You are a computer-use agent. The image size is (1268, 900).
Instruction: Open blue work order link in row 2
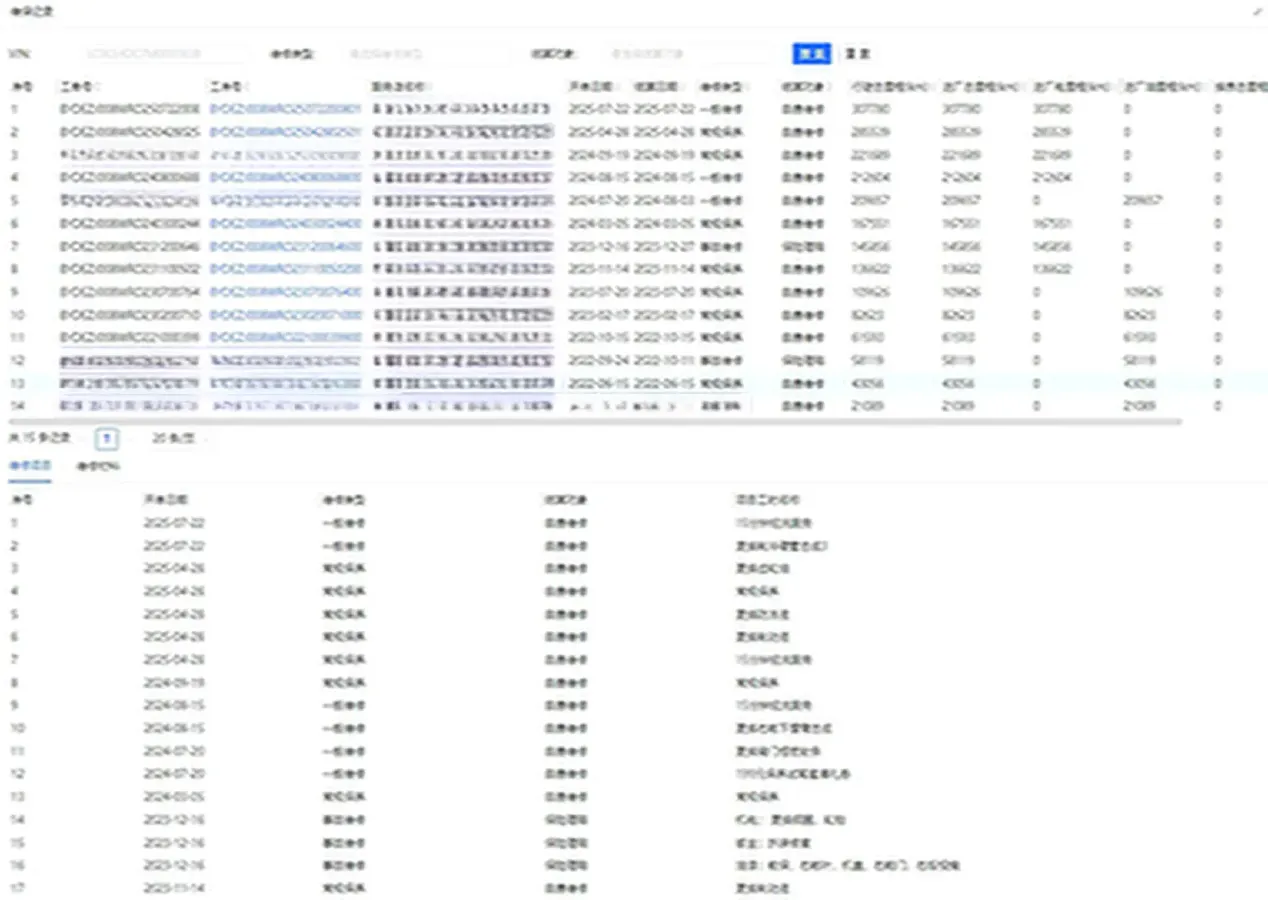tap(285, 131)
